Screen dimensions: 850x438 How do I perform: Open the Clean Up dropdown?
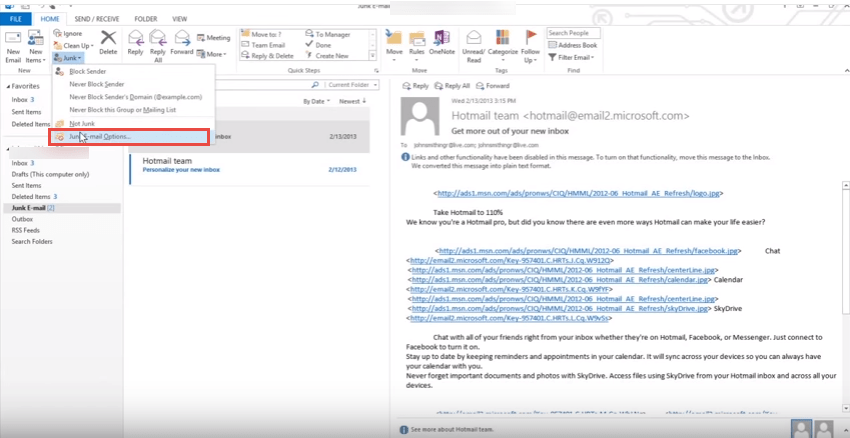[74, 46]
